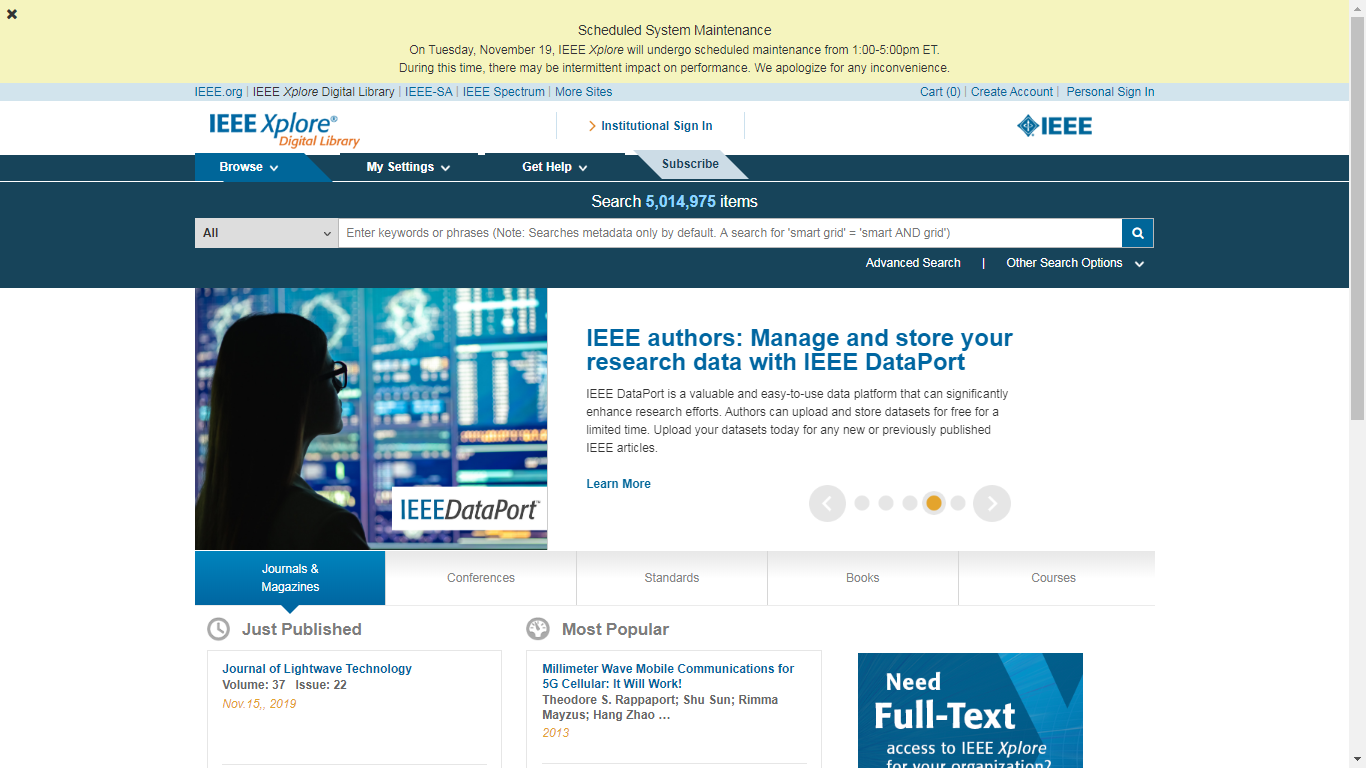This screenshot has width=1366, height=768.
Task: Click the Just Published heading
Action: pos(302,629)
